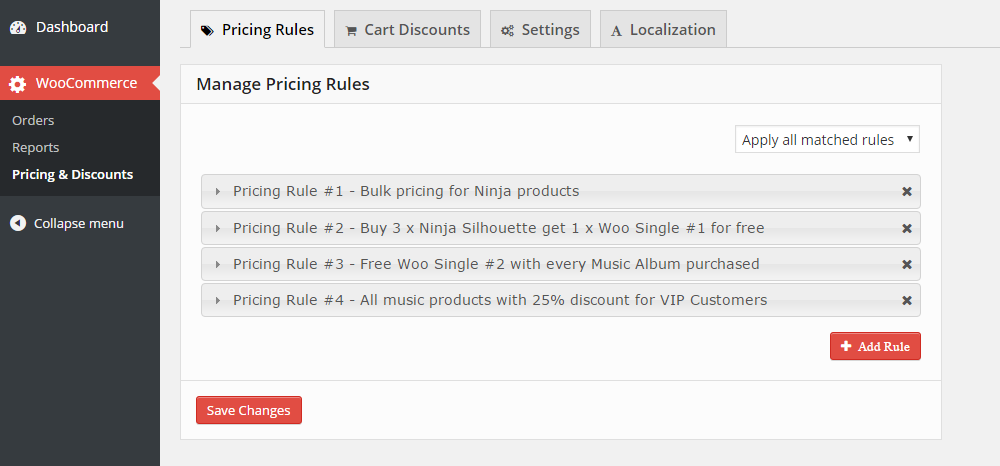Expand Pricing Rule #1 Bulk pricing triangle

pos(218,191)
